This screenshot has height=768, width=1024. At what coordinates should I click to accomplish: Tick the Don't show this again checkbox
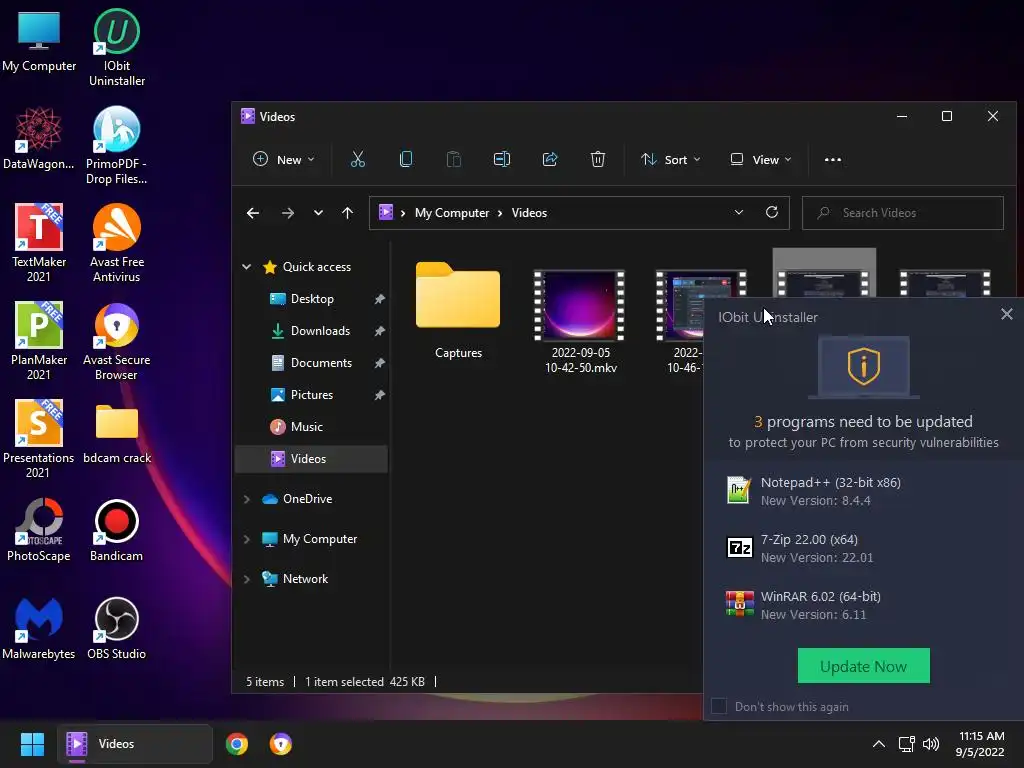tap(719, 706)
